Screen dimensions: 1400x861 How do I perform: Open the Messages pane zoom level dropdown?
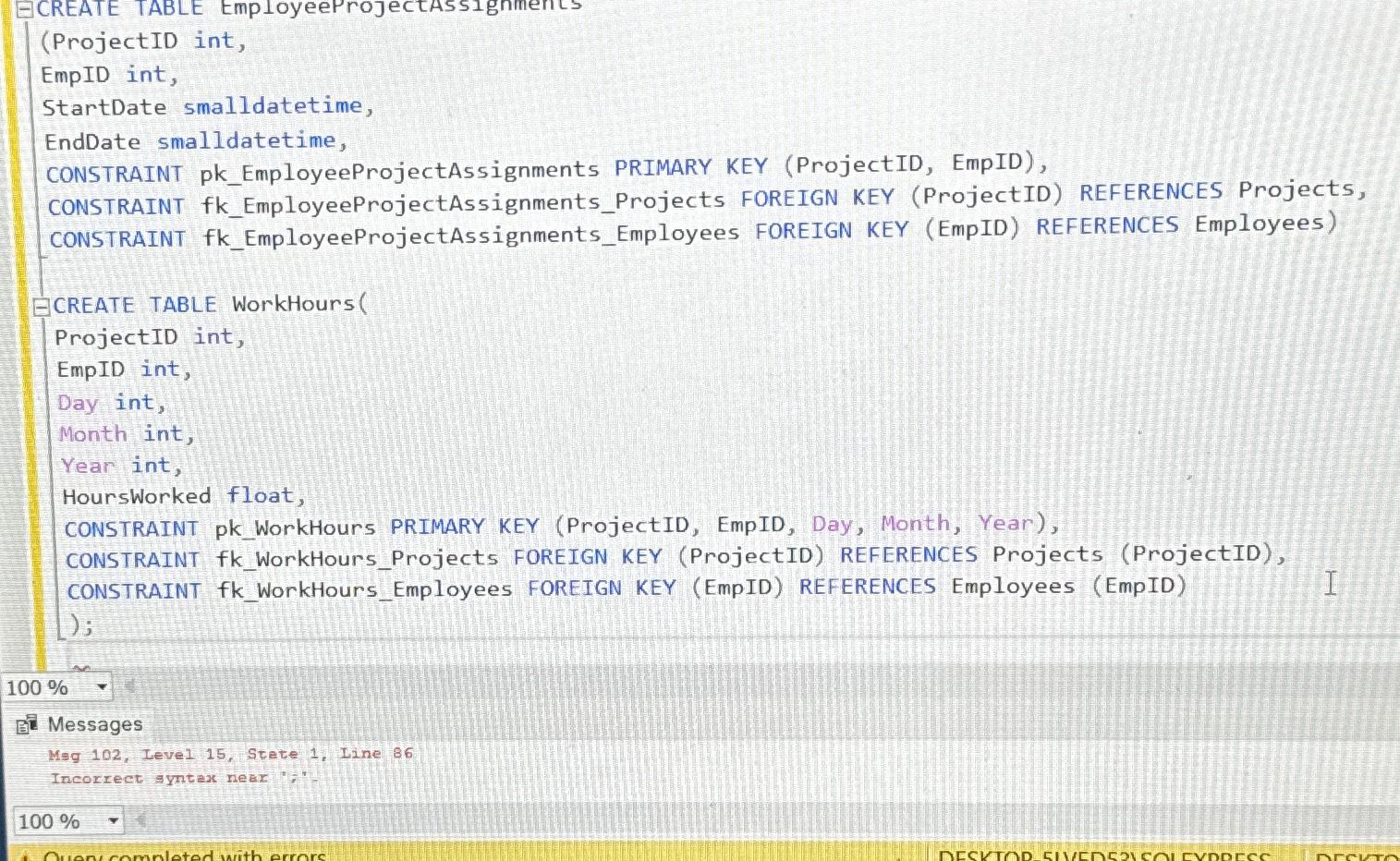click(113, 820)
